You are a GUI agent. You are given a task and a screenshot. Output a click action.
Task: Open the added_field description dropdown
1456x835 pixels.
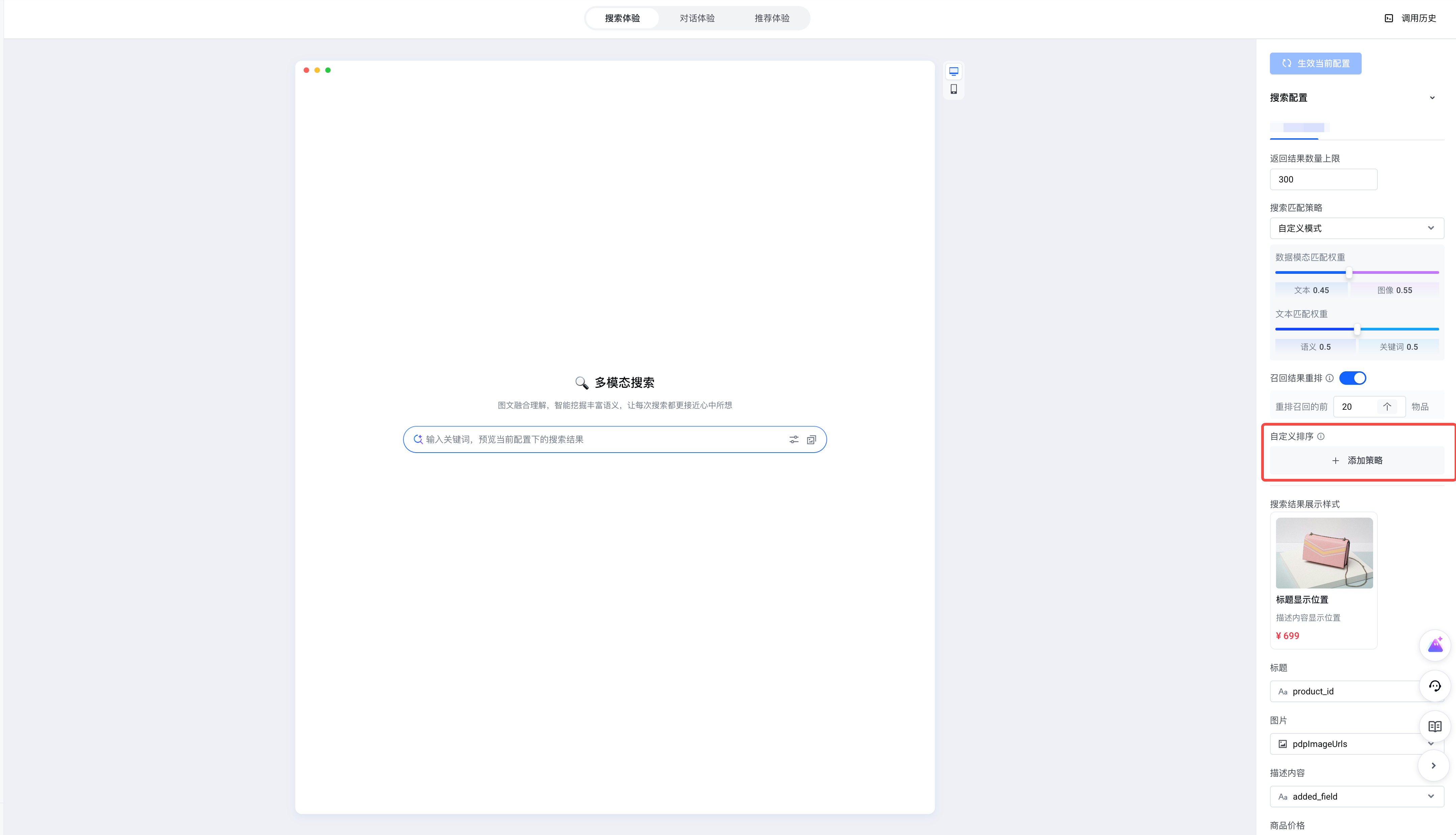click(x=1356, y=797)
